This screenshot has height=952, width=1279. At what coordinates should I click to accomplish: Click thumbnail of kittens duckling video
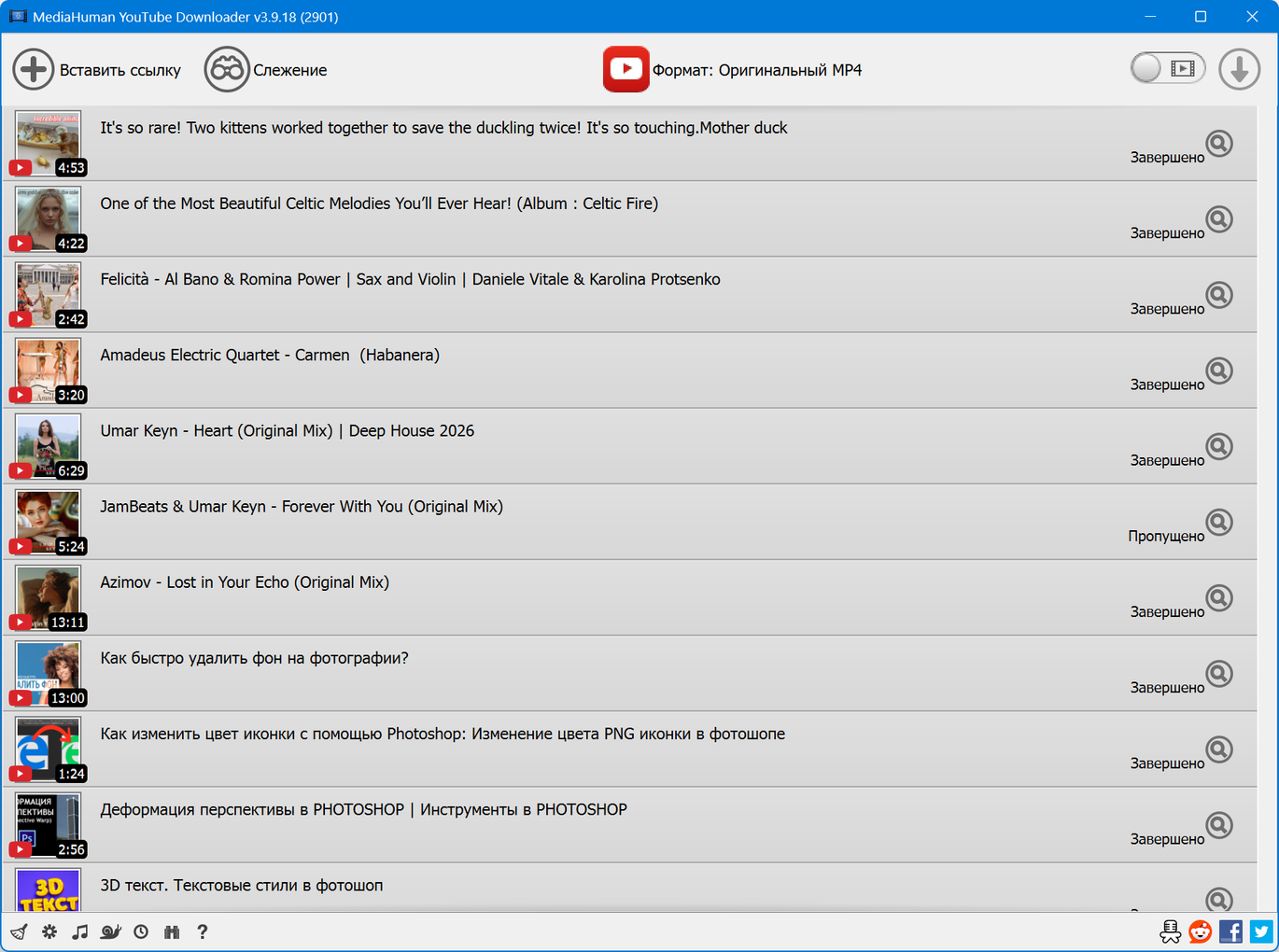(49, 144)
